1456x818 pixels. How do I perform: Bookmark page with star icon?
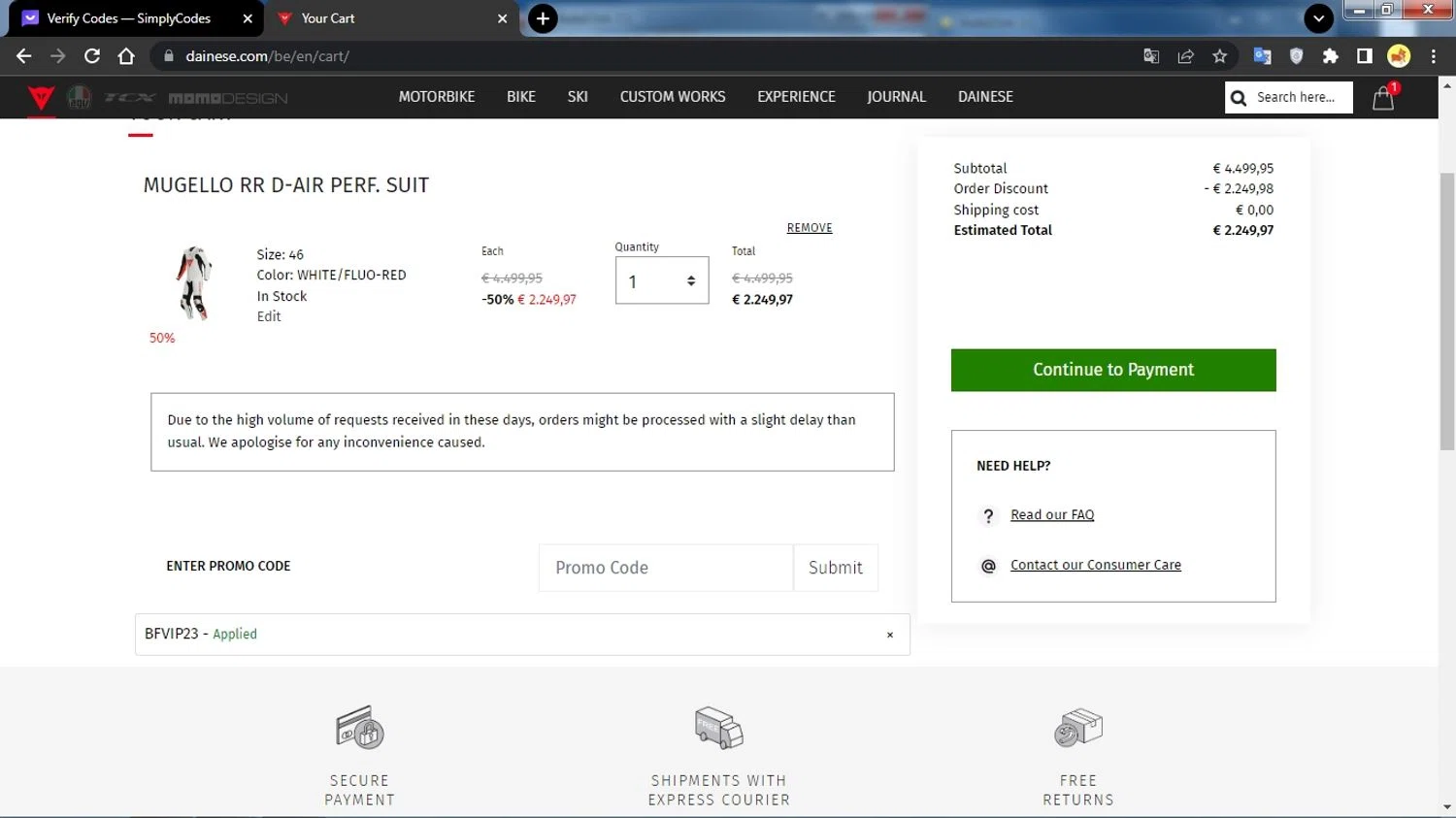click(1220, 56)
